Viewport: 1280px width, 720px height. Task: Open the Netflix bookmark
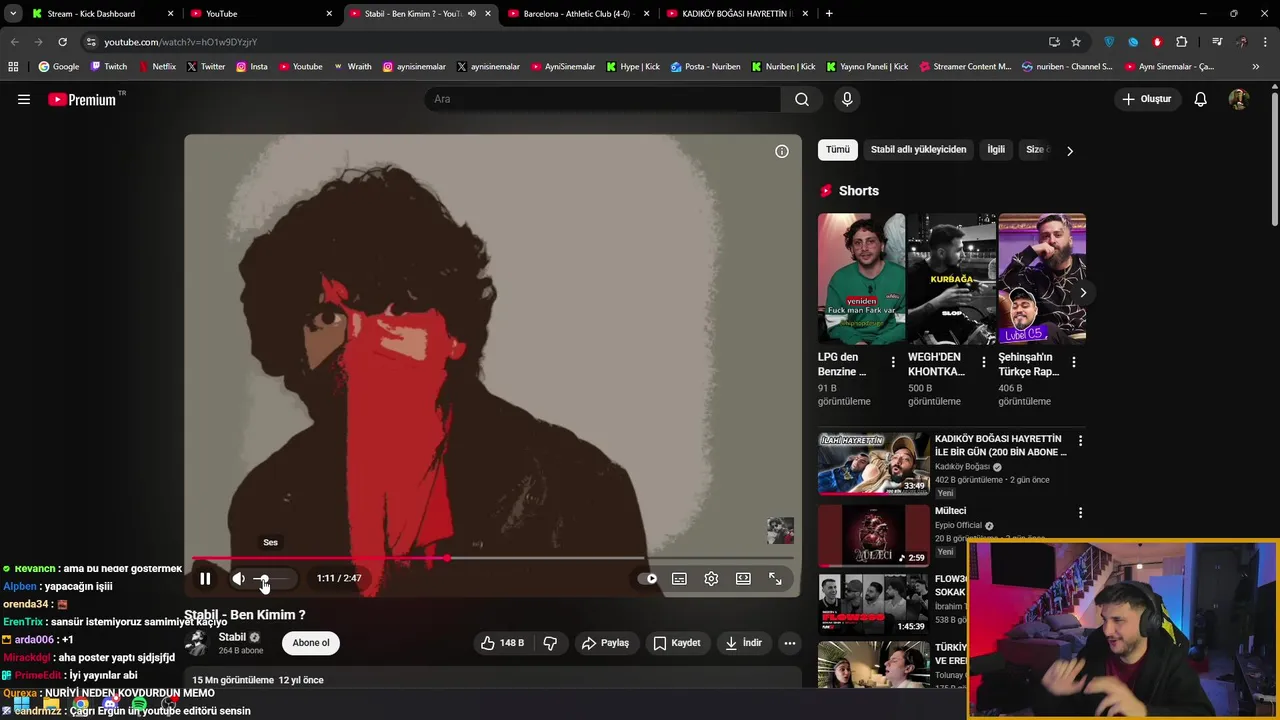click(157, 67)
